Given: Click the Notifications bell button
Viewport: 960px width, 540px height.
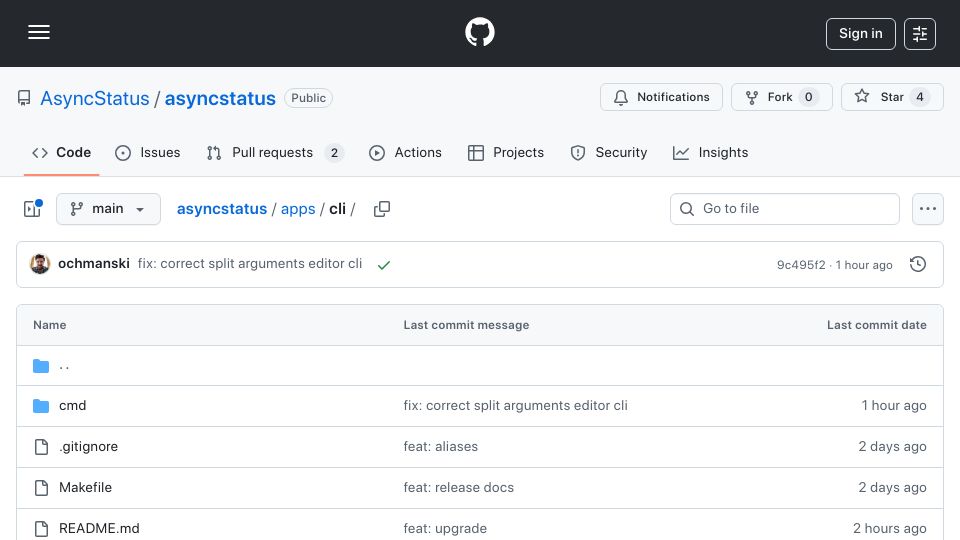Looking at the screenshot, I should tap(661, 97).
